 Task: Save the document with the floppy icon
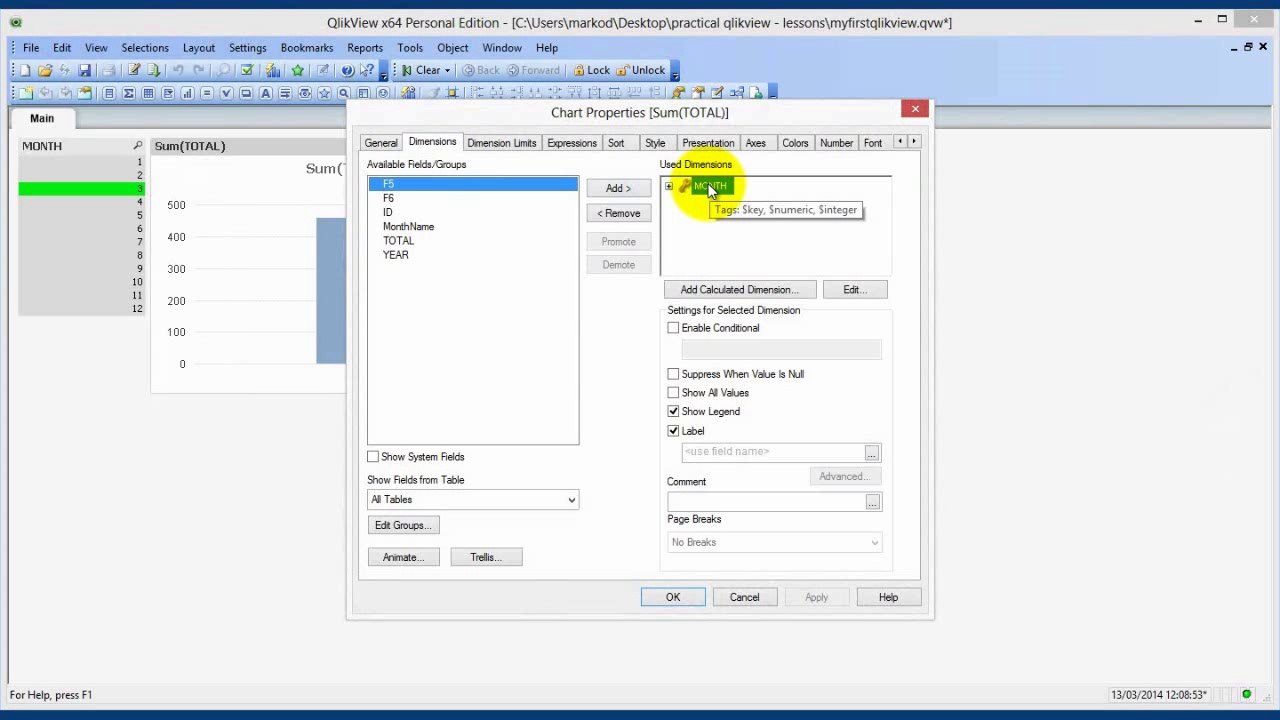pyautogui.click(x=84, y=70)
